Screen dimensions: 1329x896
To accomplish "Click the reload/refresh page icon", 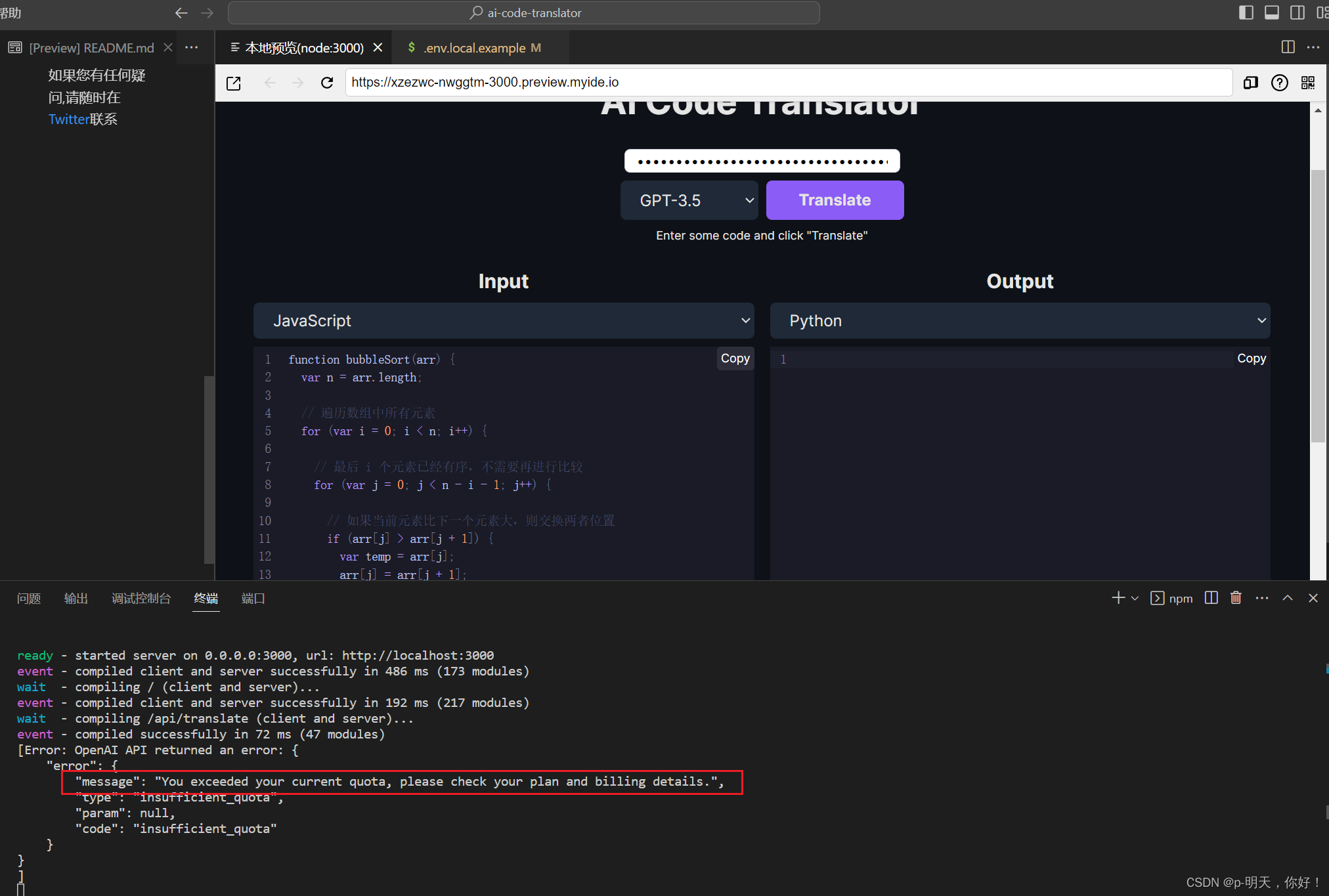I will [x=328, y=82].
